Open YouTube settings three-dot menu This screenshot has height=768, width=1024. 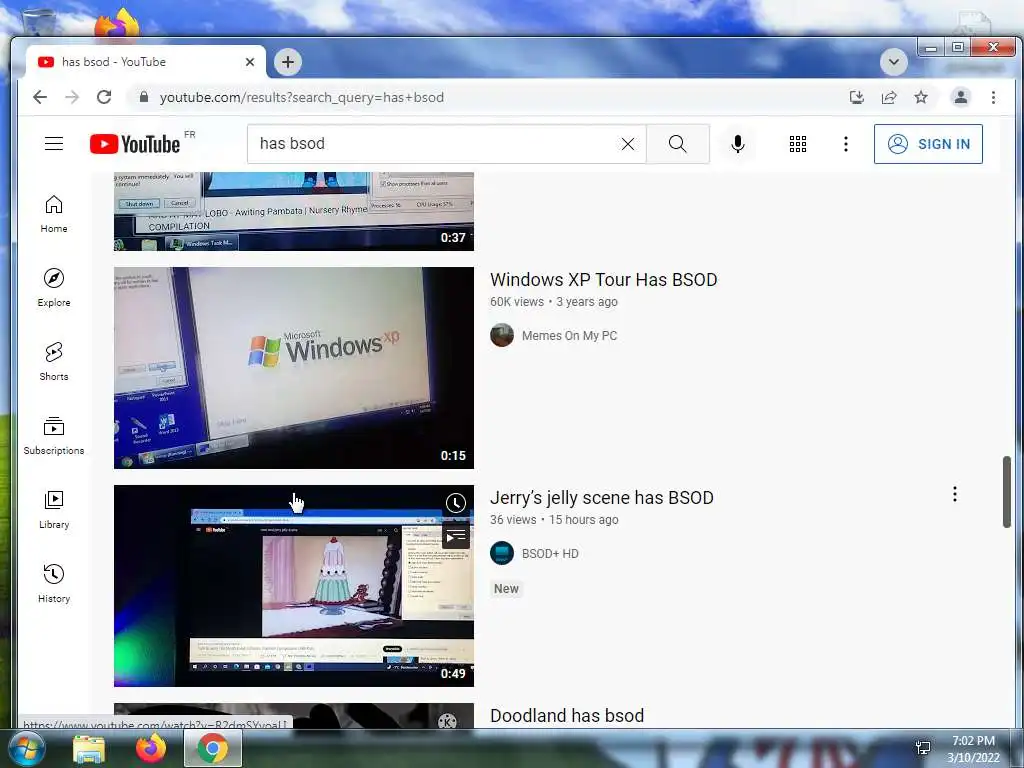click(x=846, y=144)
